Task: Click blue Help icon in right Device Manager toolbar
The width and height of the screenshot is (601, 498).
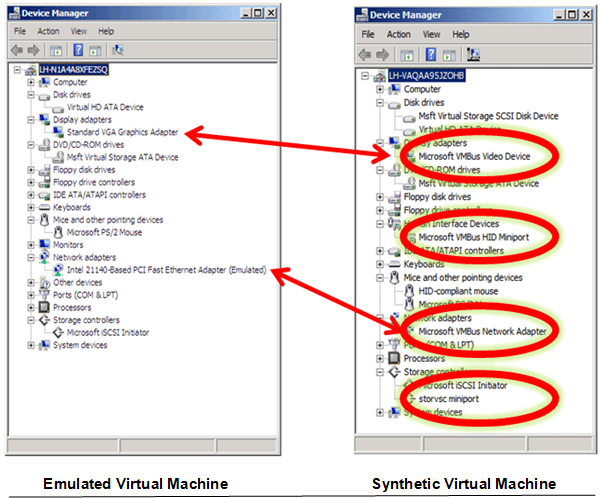Action: [x=431, y=54]
